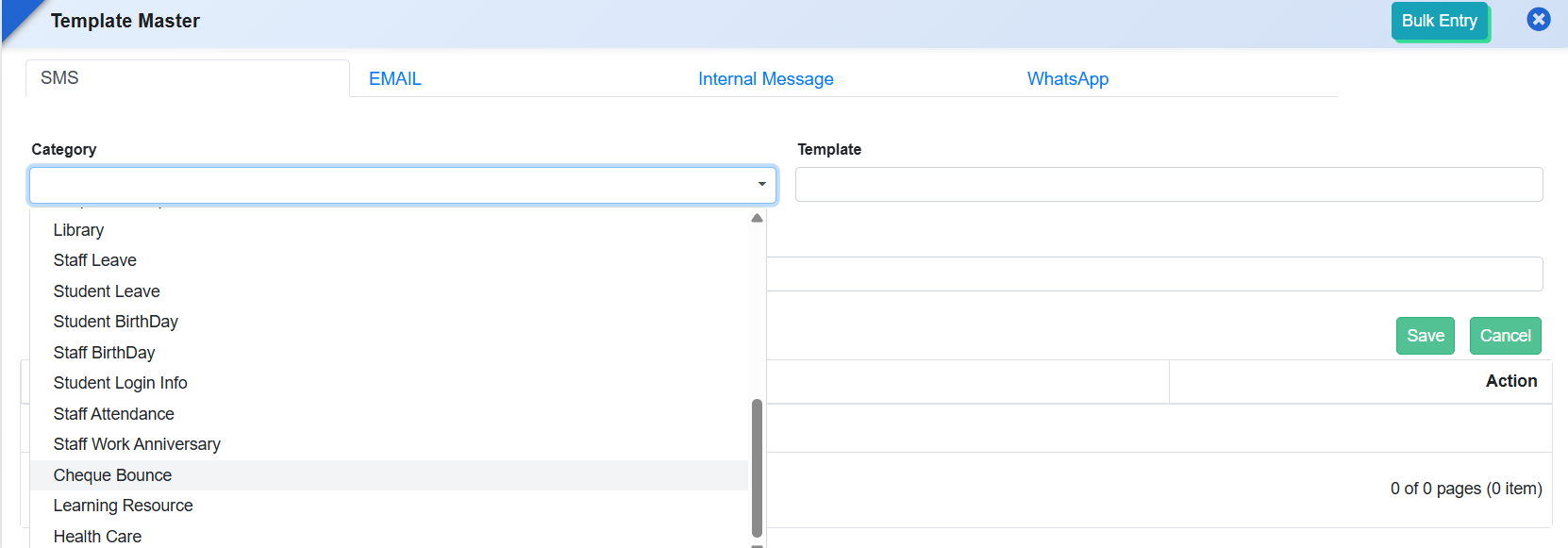Select the SMS tab
This screenshot has height=548, width=1568.
coord(59,78)
